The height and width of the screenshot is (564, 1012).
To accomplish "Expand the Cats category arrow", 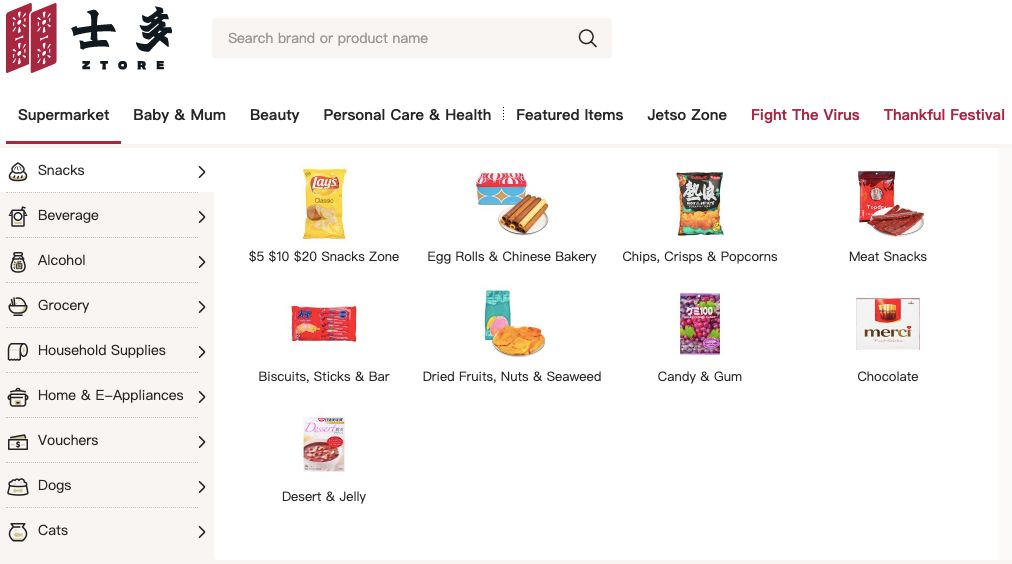I will (x=202, y=532).
